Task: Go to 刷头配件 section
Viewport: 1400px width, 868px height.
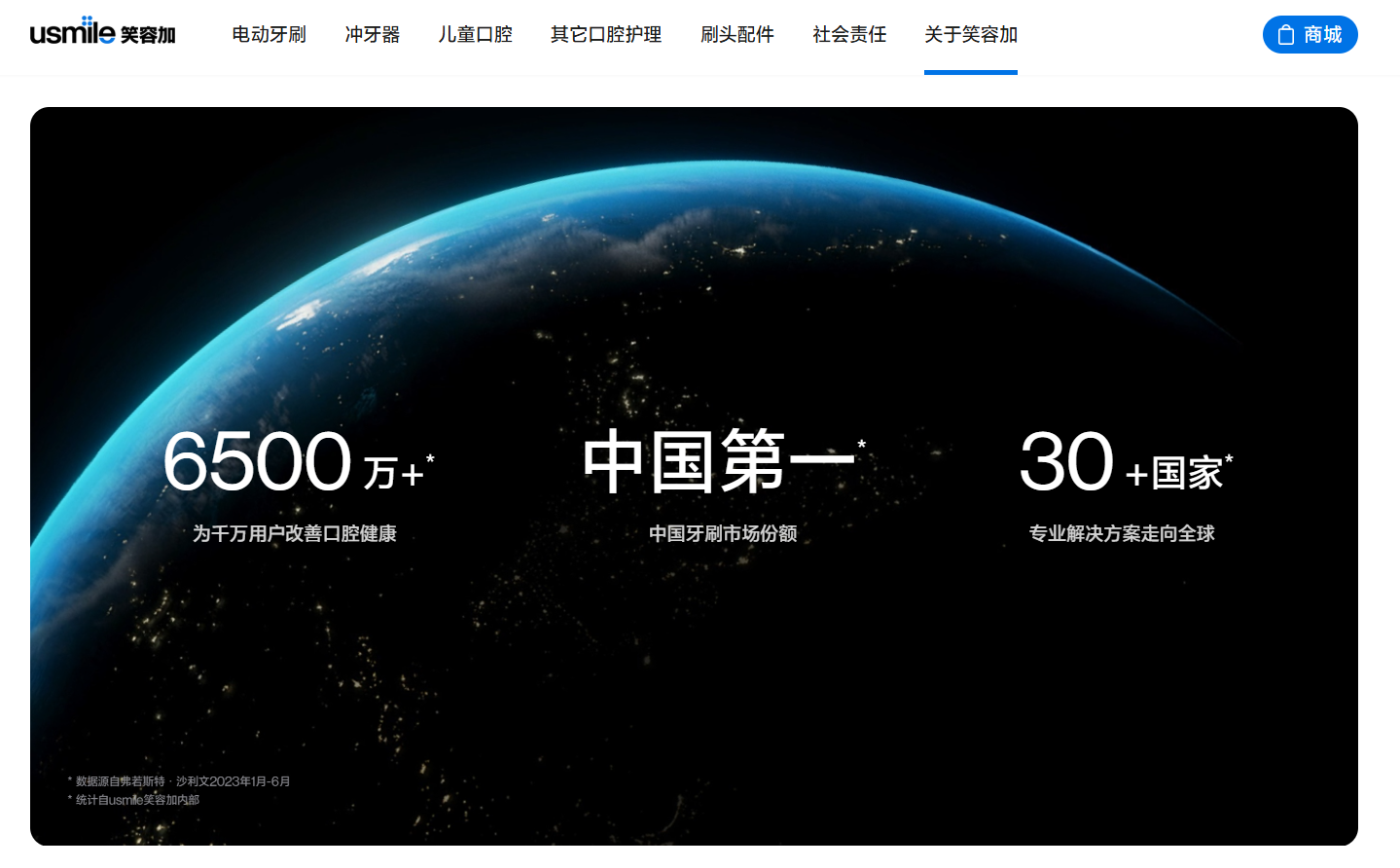Action: [737, 35]
